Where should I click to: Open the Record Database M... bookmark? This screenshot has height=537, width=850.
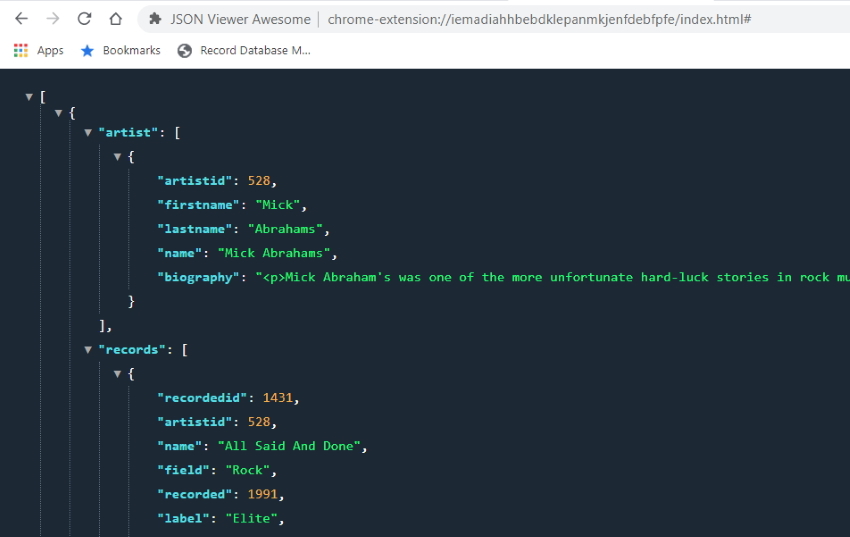pyautogui.click(x=255, y=50)
